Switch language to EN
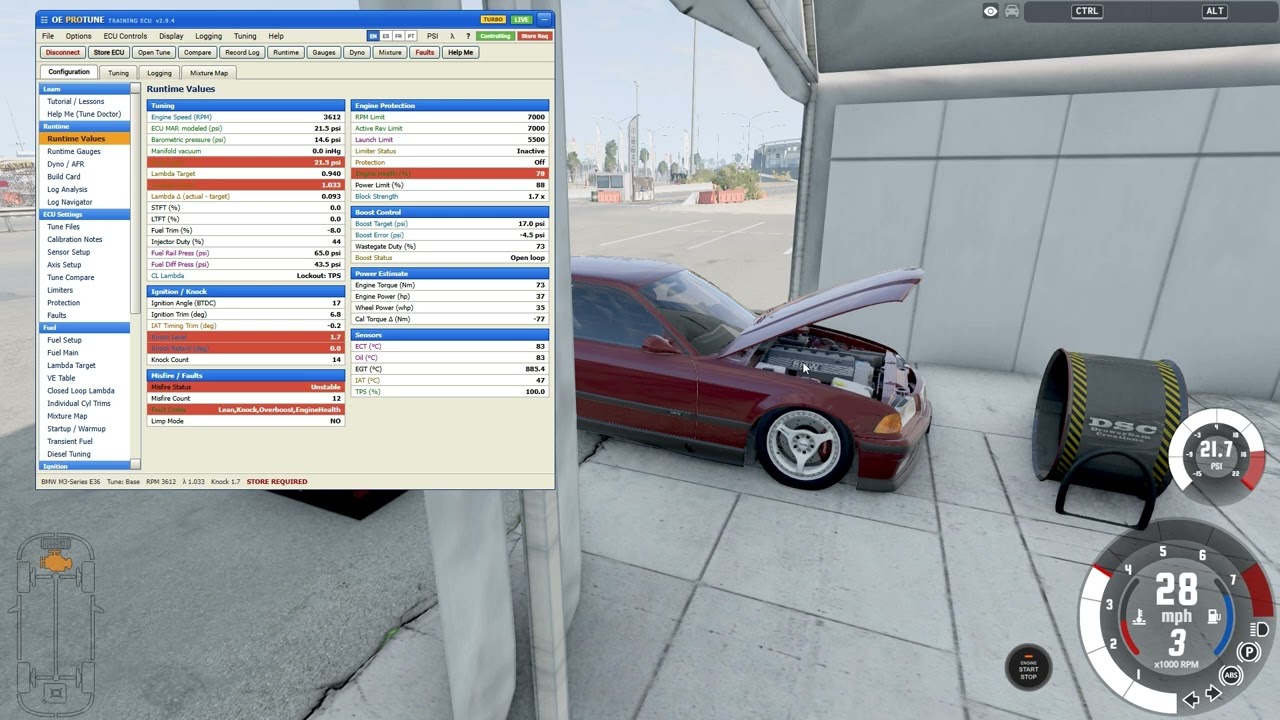1280x720 pixels. 373,36
